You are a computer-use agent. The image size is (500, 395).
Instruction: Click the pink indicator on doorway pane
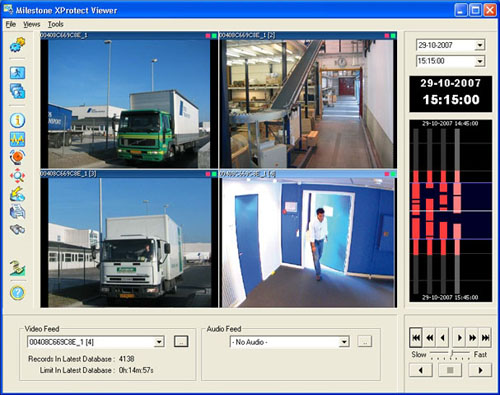387,174
